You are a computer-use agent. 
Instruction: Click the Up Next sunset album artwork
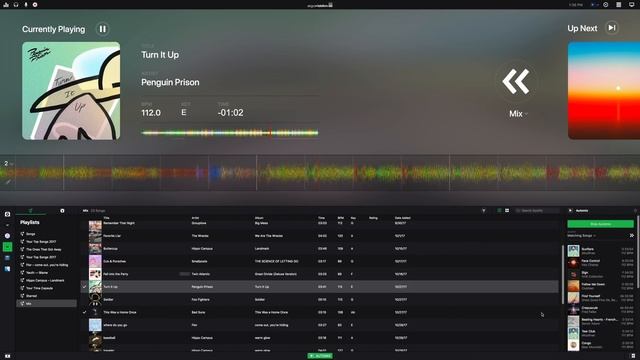click(604, 91)
